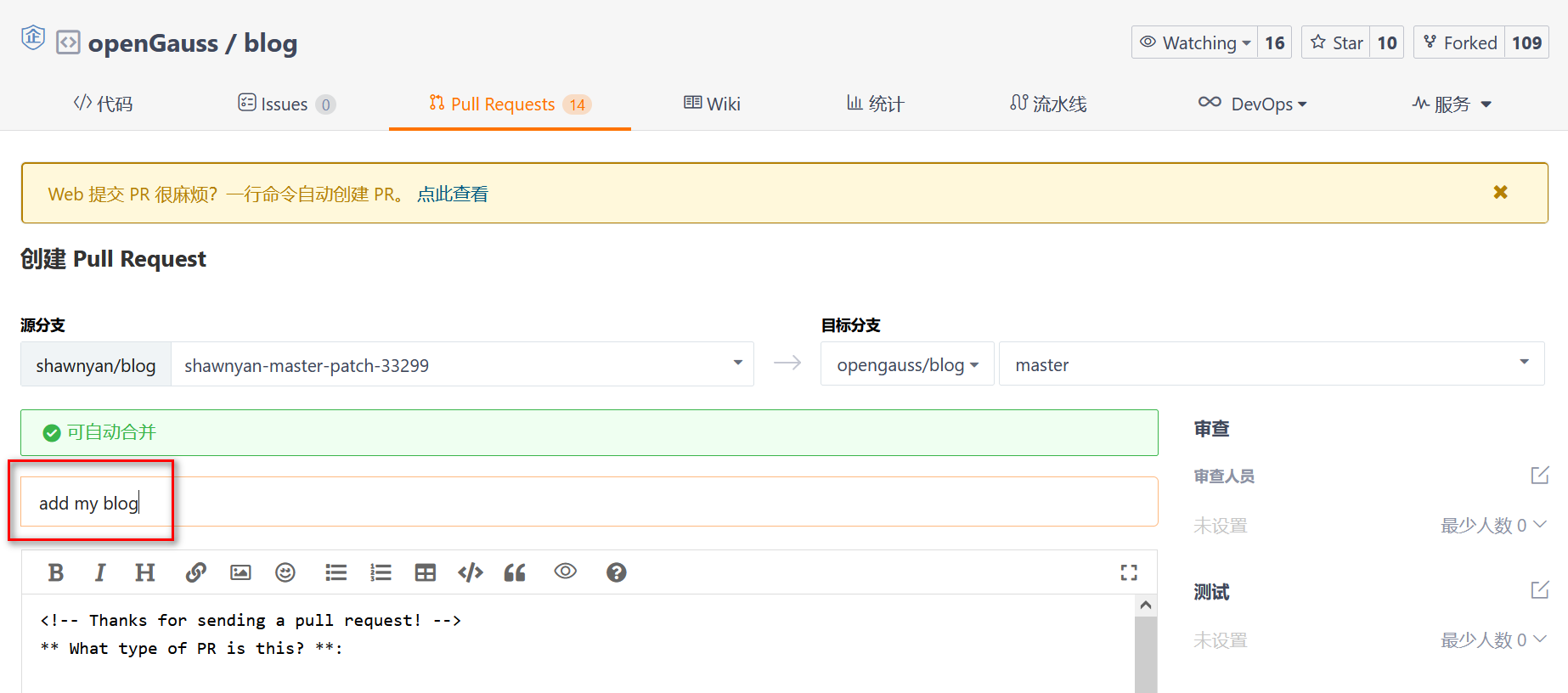Open the Wiki tab
This screenshot has height=693, width=1568.
712,104
